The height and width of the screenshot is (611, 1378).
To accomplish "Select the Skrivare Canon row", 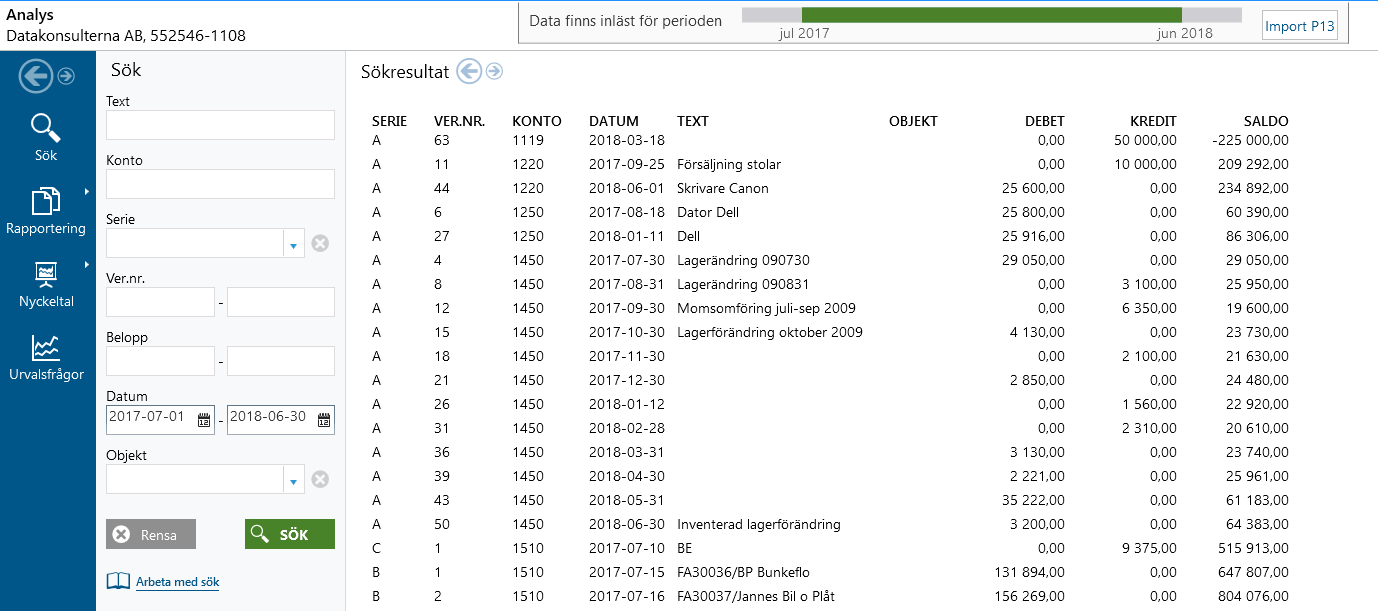I will pyautogui.click(x=830, y=188).
